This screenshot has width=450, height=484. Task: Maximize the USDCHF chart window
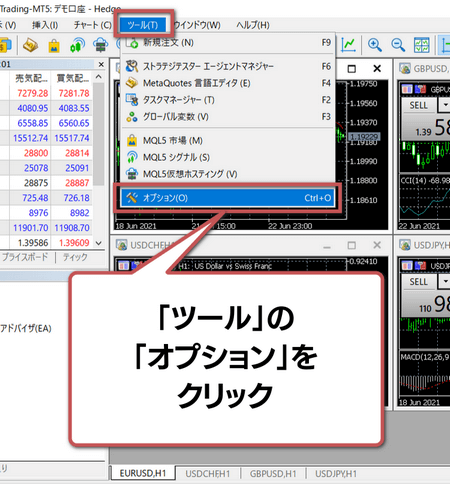[352, 246]
